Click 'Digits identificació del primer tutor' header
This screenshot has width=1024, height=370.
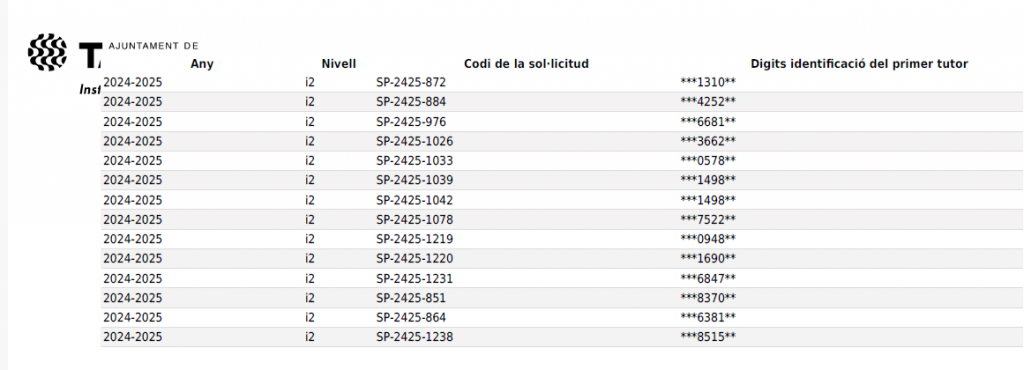[859, 64]
